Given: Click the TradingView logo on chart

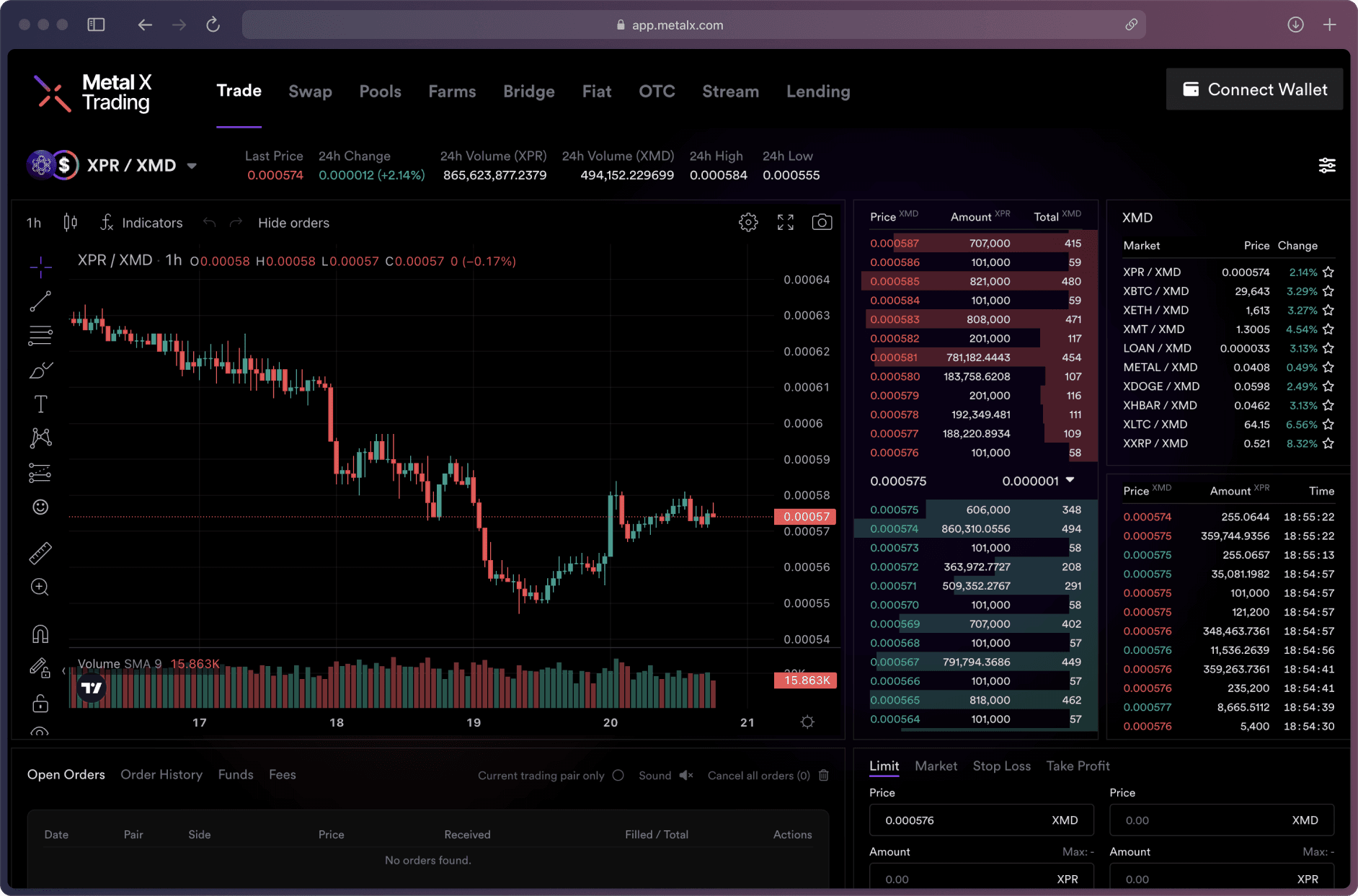Looking at the screenshot, I should 92,688.
